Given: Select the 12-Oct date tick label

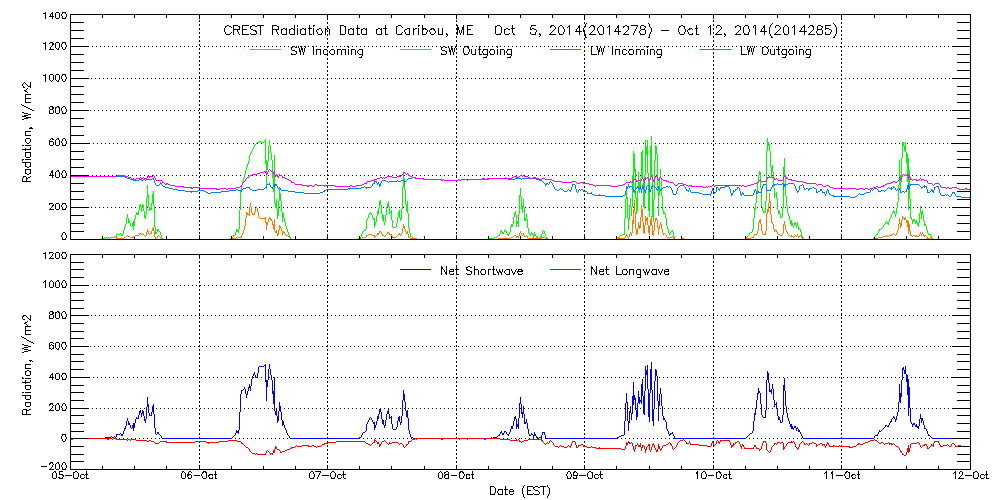Looking at the screenshot, I should click(968, 477).
